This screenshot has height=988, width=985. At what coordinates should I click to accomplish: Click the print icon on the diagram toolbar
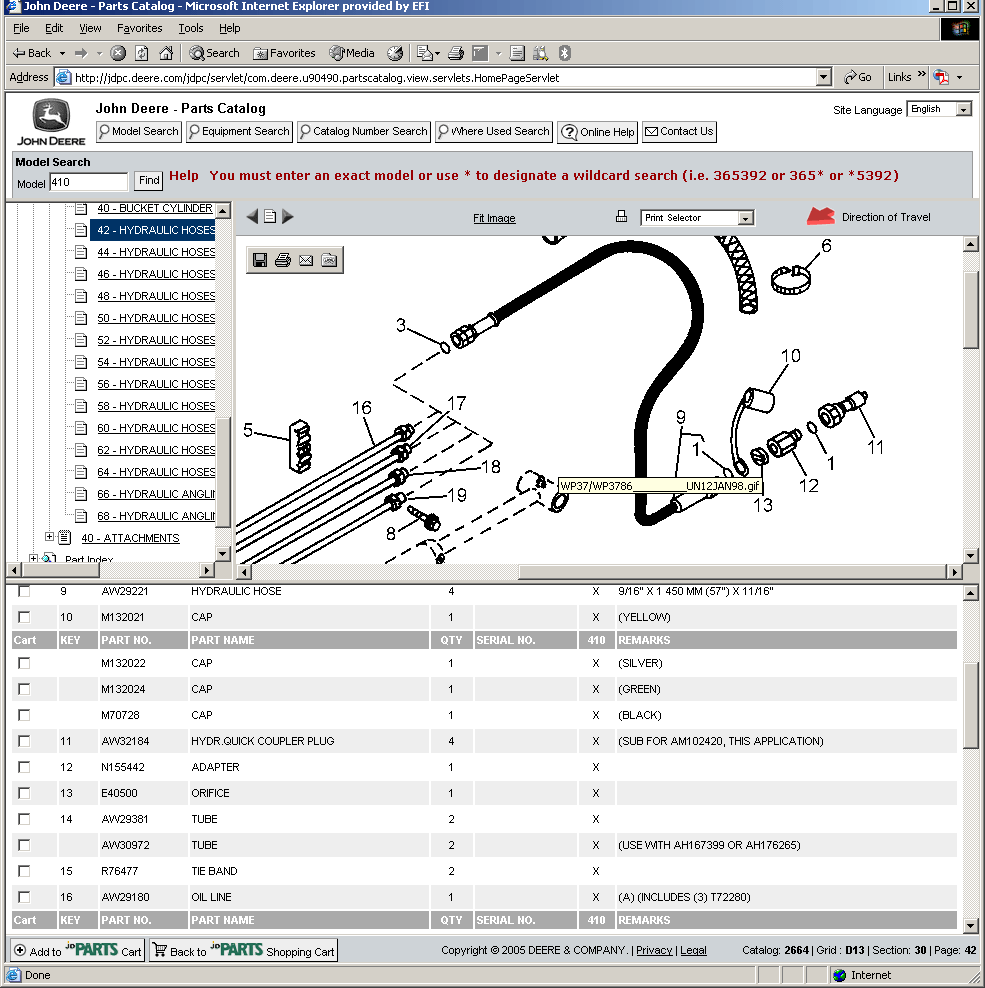point(283,260)
